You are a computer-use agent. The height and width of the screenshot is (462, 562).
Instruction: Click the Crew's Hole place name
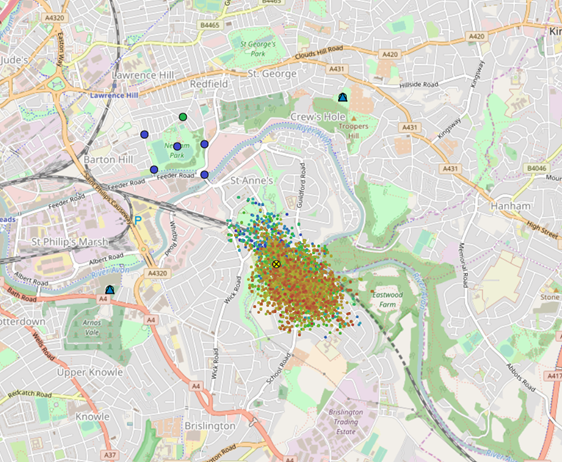(x=318, y=117)
